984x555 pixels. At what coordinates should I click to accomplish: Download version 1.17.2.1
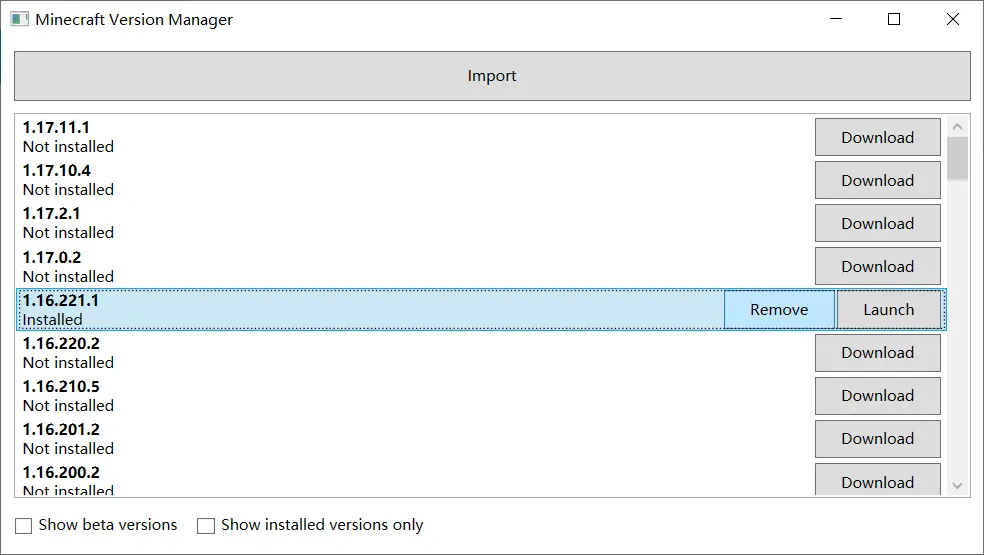pyautogui.click(x=877, y=224)
